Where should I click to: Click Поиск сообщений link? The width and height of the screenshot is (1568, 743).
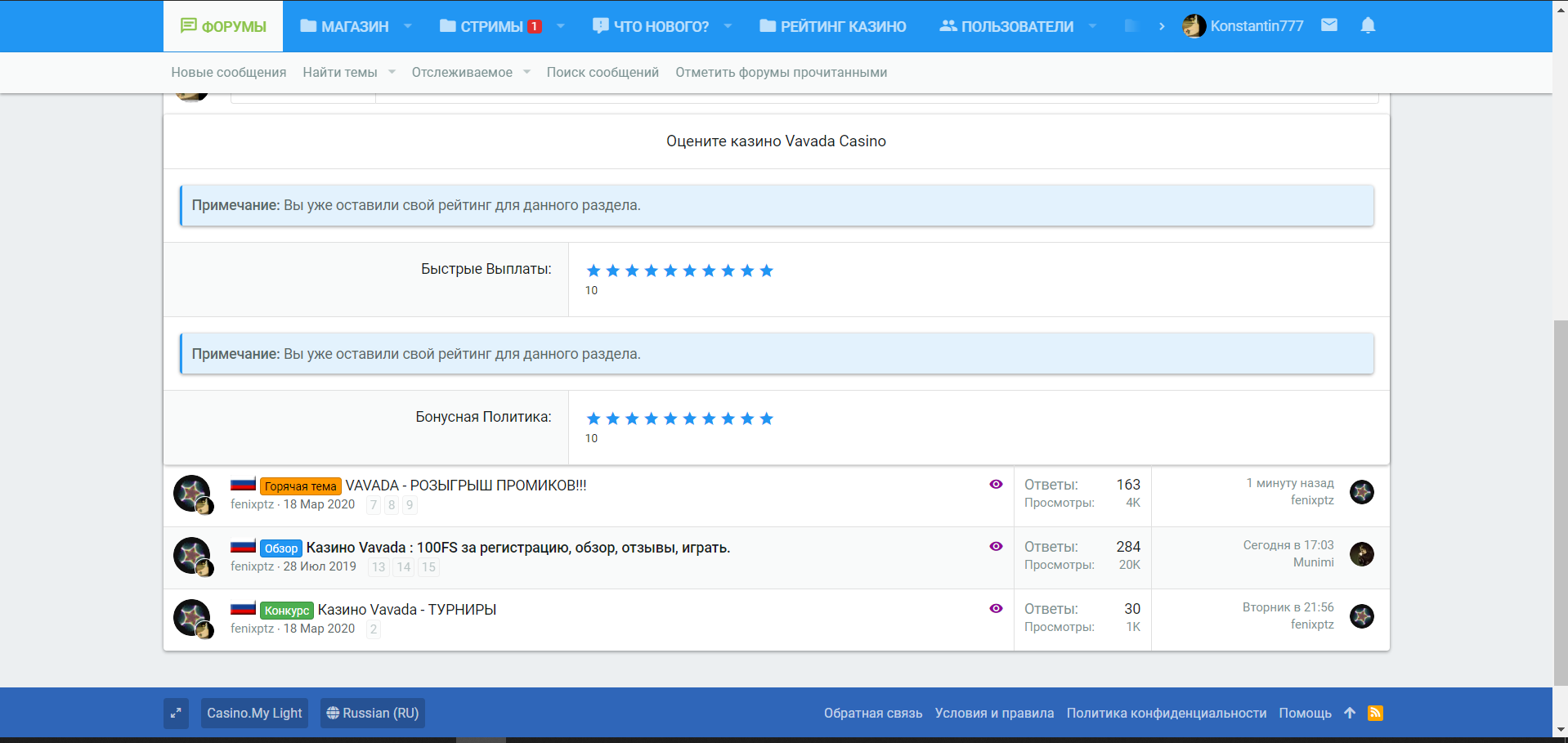(x=603, y=72)
